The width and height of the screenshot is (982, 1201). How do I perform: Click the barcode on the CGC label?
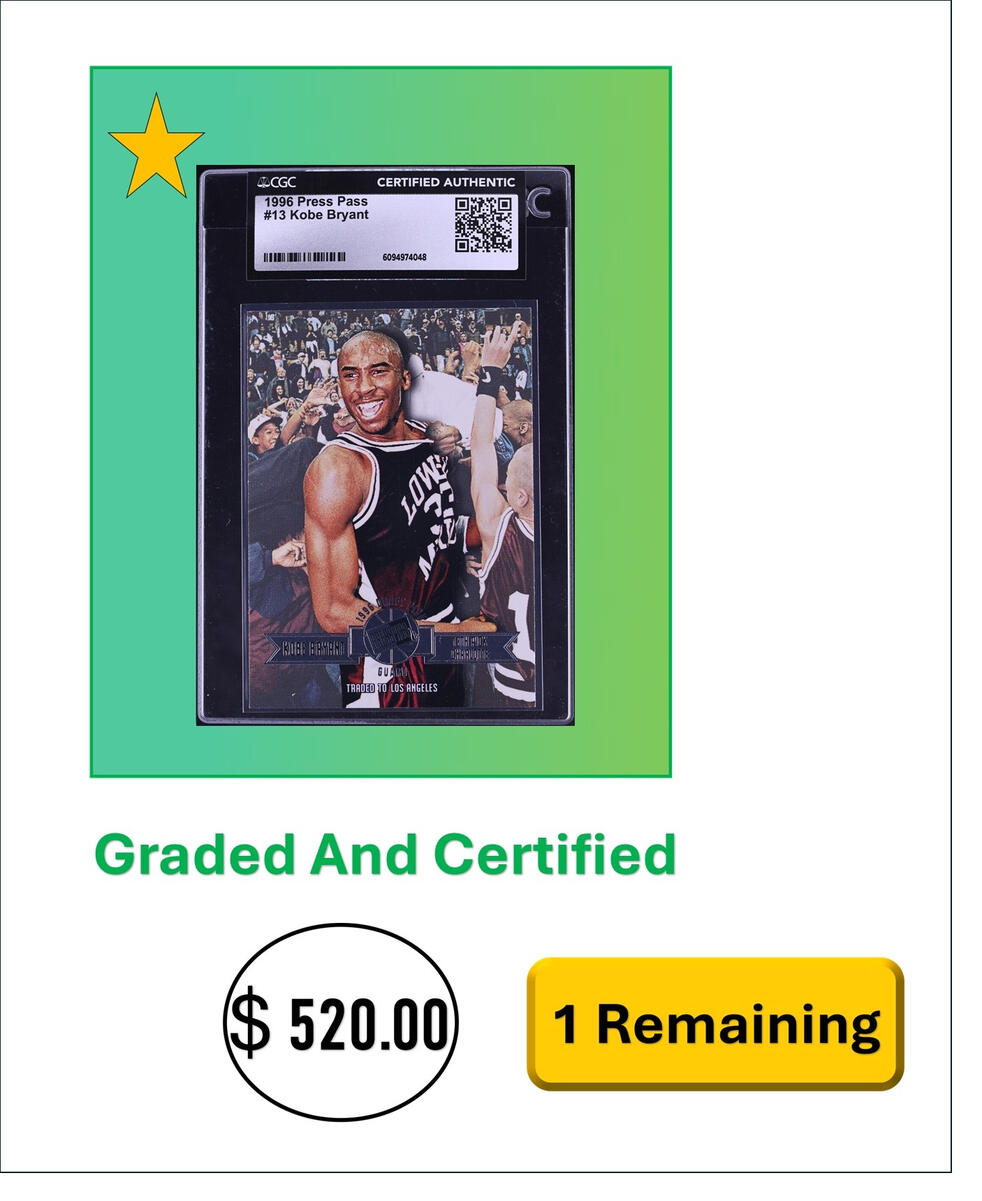tap(305, 257)
